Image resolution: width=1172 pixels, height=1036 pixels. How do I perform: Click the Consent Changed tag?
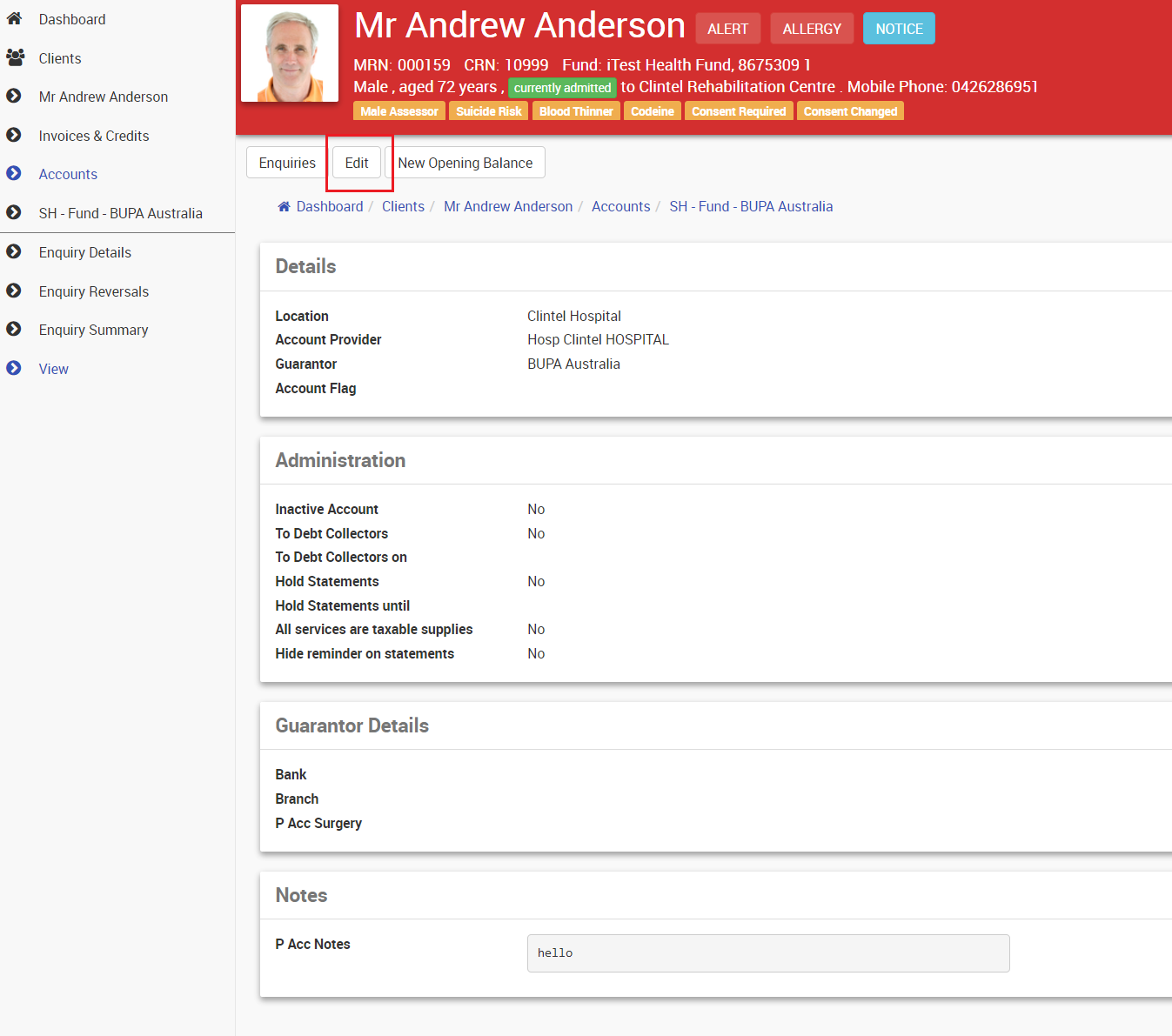pos(850,111)
